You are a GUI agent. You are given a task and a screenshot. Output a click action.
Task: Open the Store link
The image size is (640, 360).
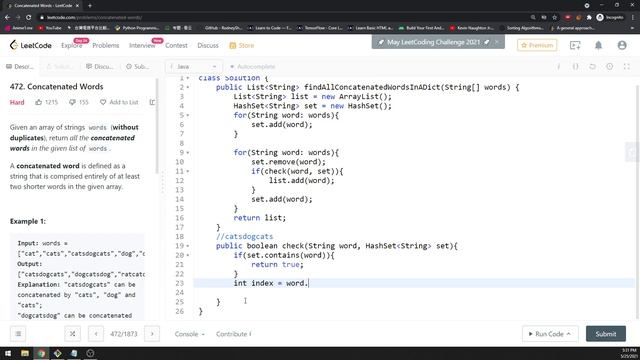point(242,45)
